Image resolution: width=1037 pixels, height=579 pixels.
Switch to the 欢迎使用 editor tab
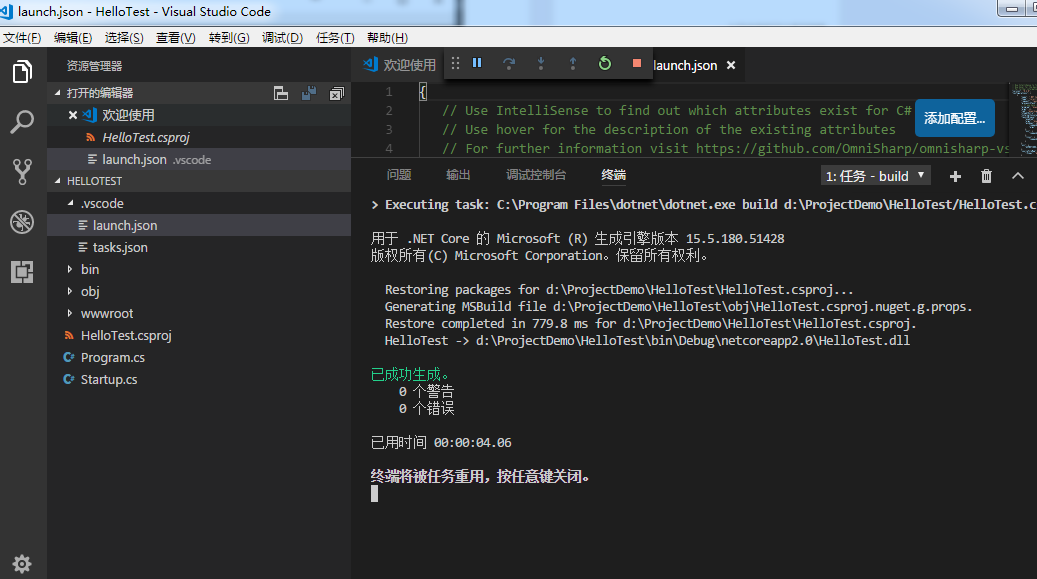pyautogui.click(x=399, y=65)
